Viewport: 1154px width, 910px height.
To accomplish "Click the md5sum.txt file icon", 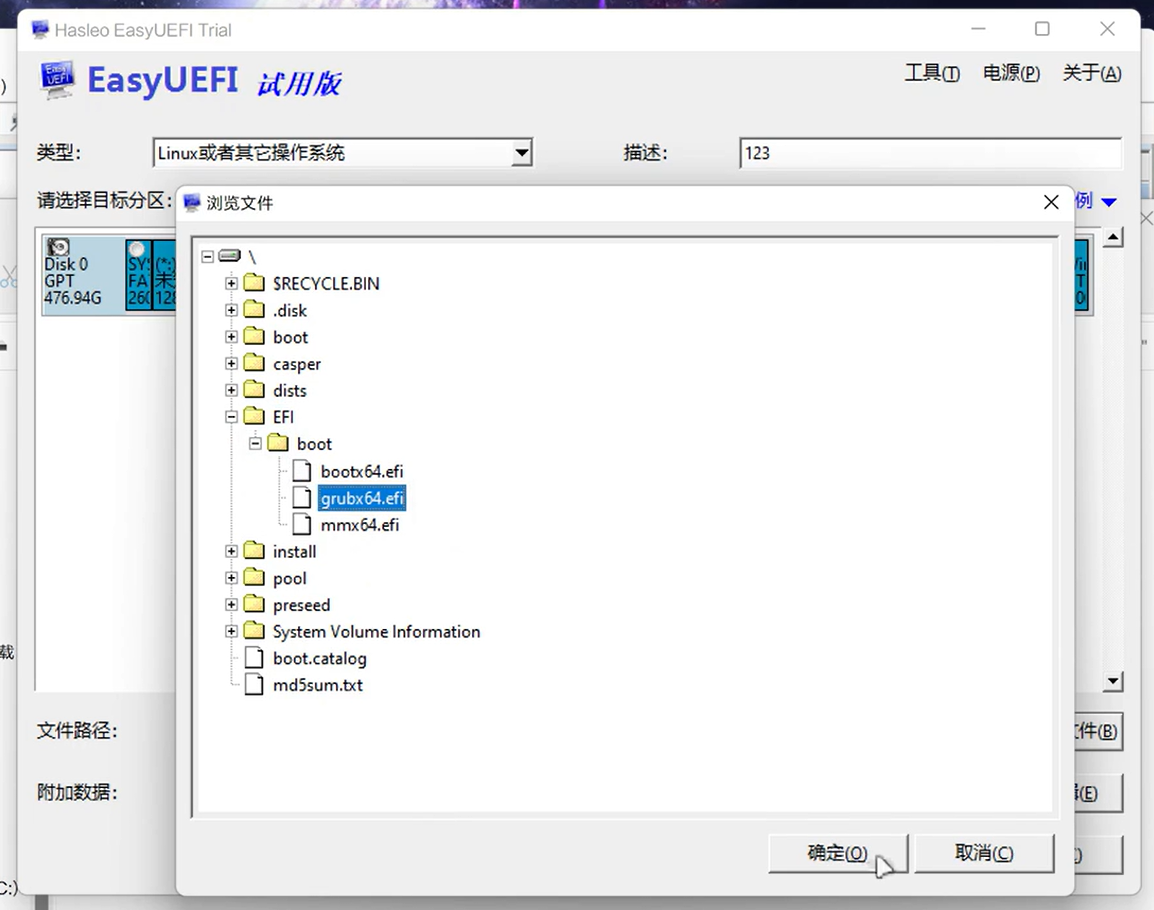I will (x=254, y=685).
